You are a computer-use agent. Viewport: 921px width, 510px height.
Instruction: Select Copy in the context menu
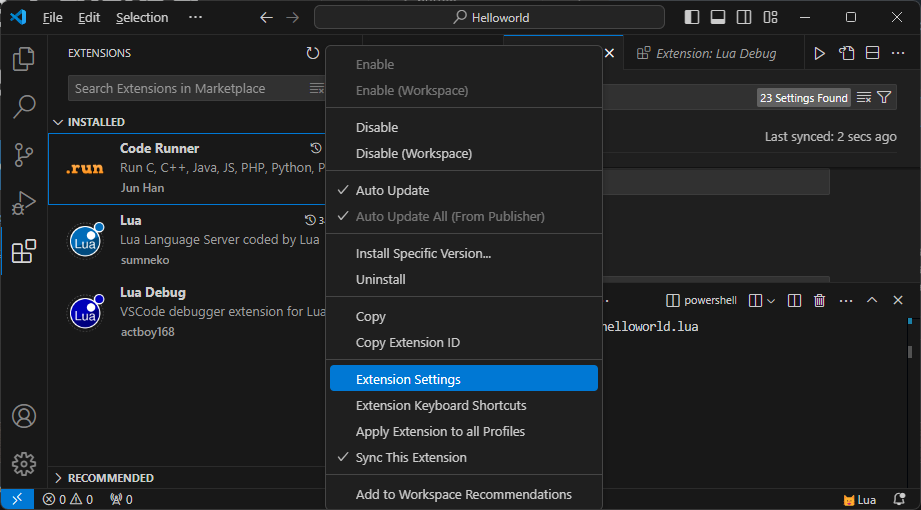(464, 317)
